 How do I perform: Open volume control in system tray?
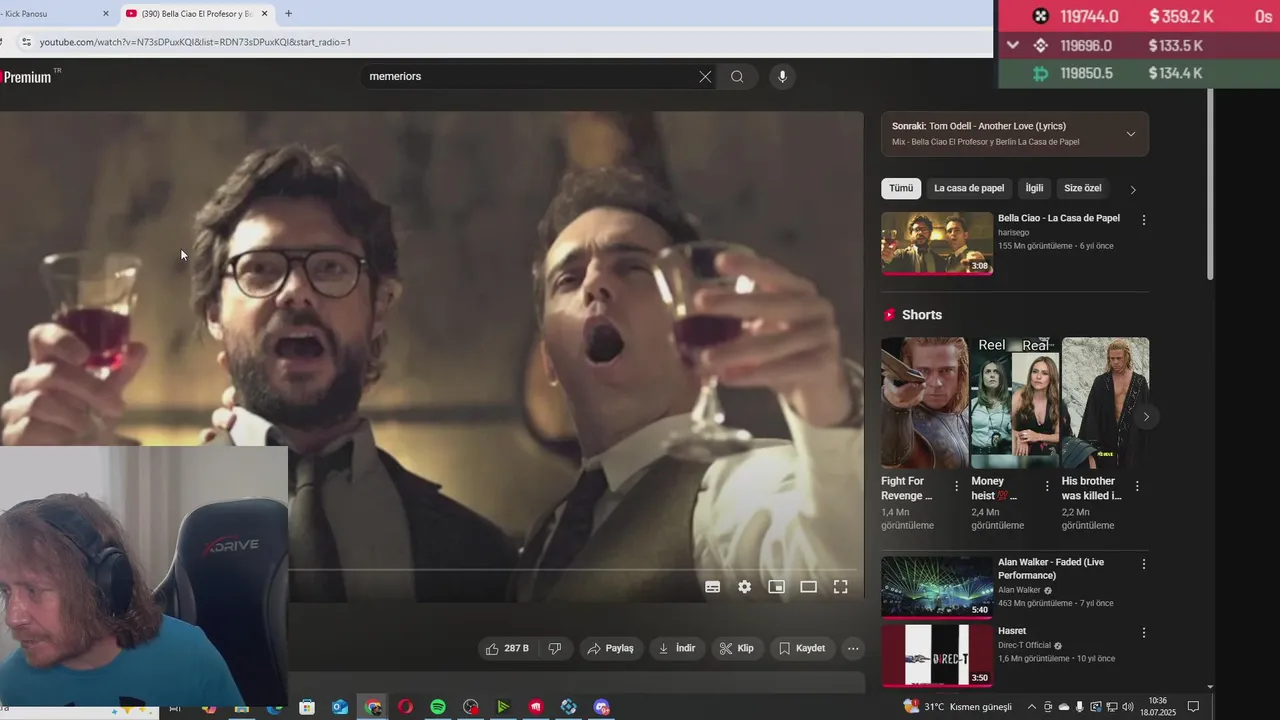[x=1127, y=707]
